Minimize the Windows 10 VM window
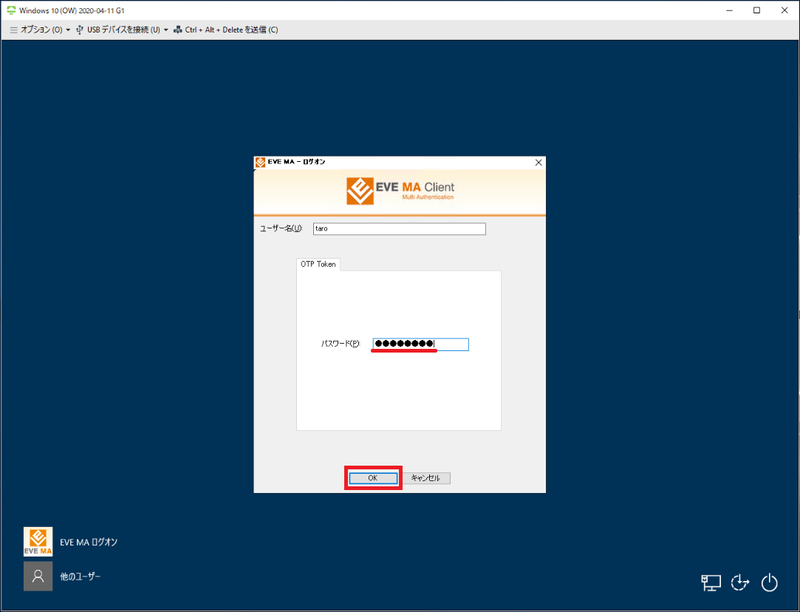This screenshot has height=612, width=800. coord(730,10)
